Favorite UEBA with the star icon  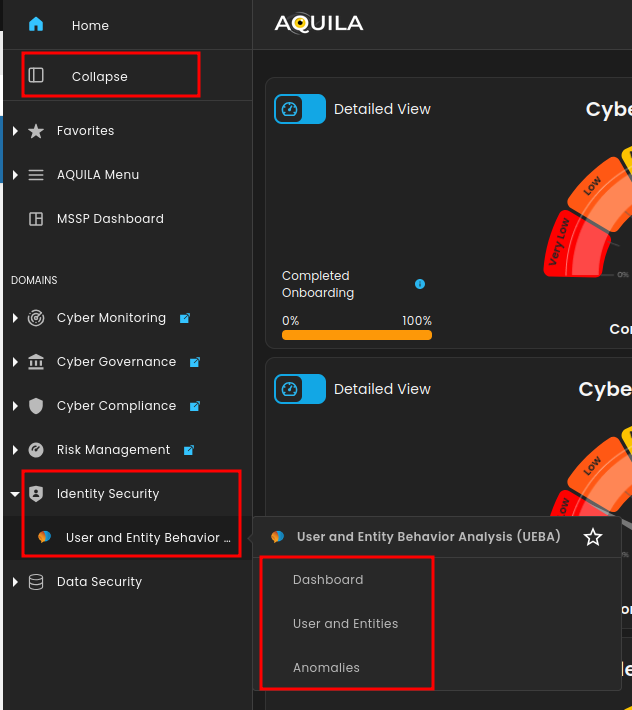pos(593,537)
